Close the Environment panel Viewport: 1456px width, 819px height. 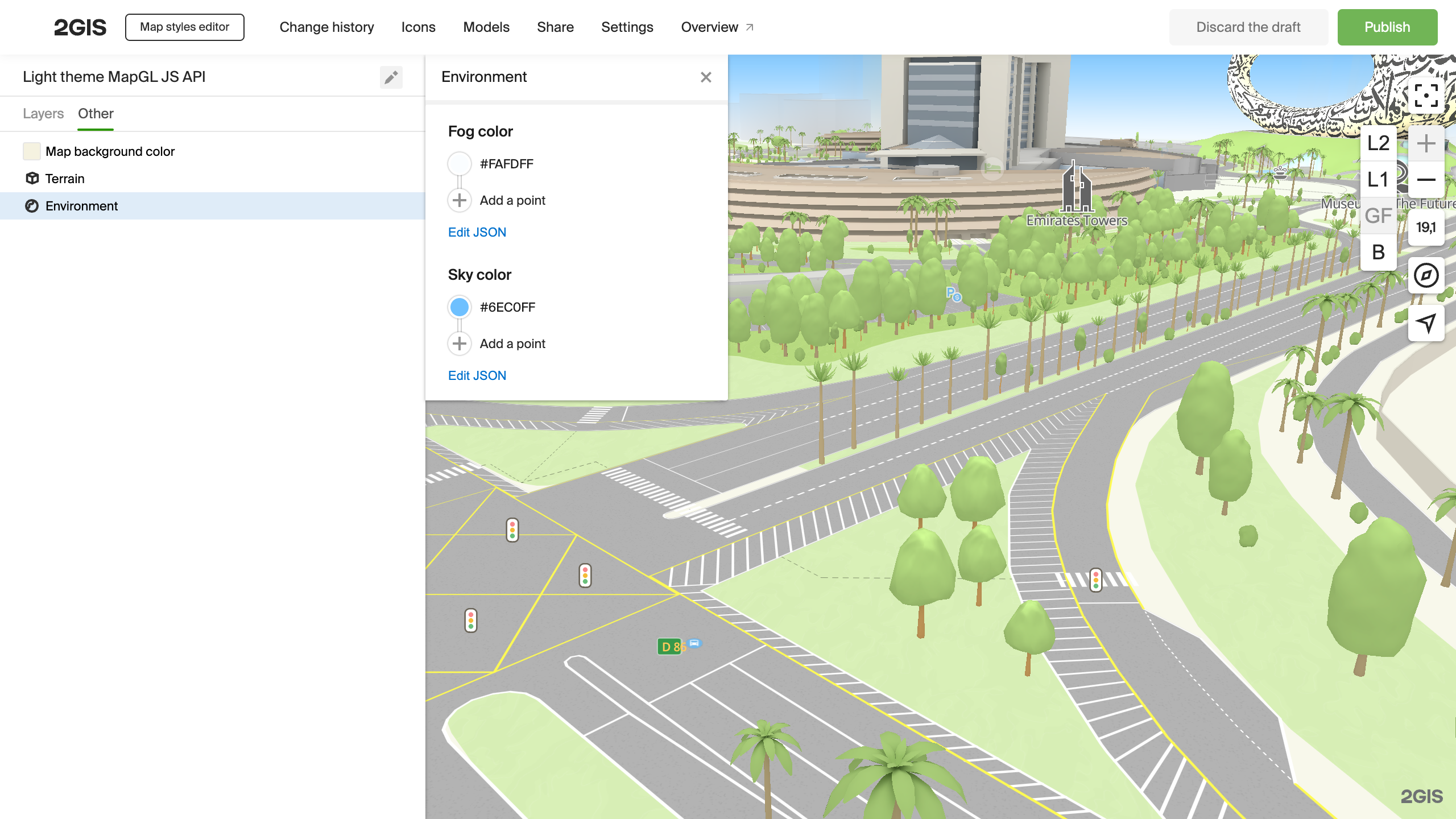coord(706,77)
